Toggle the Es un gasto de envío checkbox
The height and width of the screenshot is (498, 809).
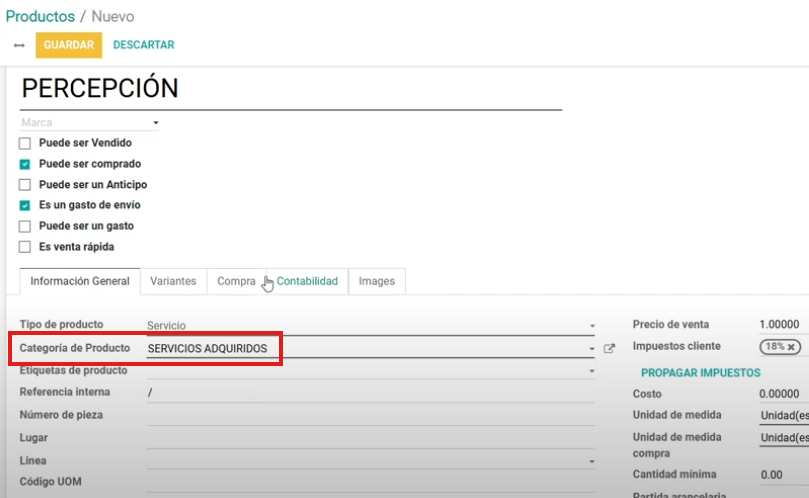pos(25,205)
